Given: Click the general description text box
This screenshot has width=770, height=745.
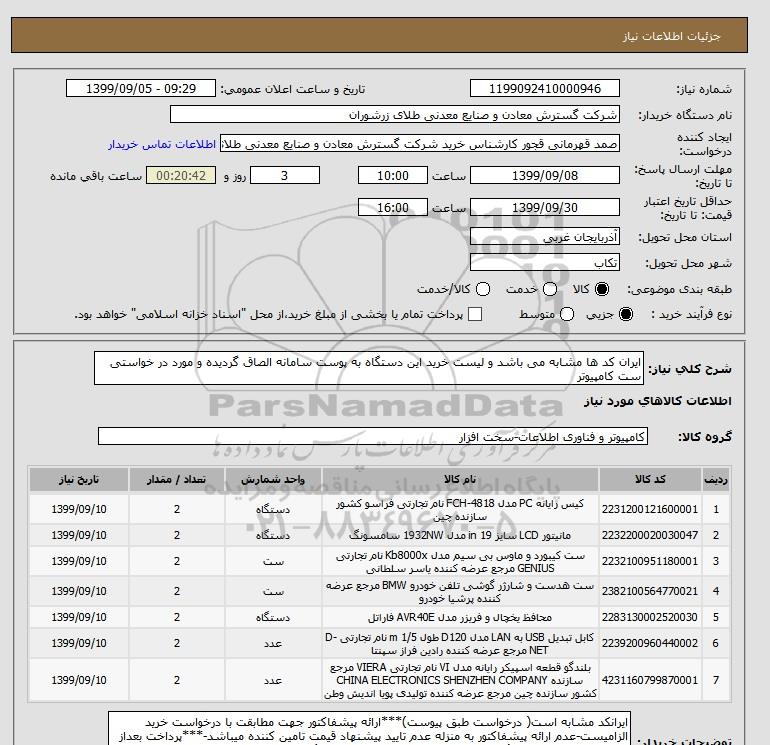Looking at the screenshot, I should pos(369,368).
